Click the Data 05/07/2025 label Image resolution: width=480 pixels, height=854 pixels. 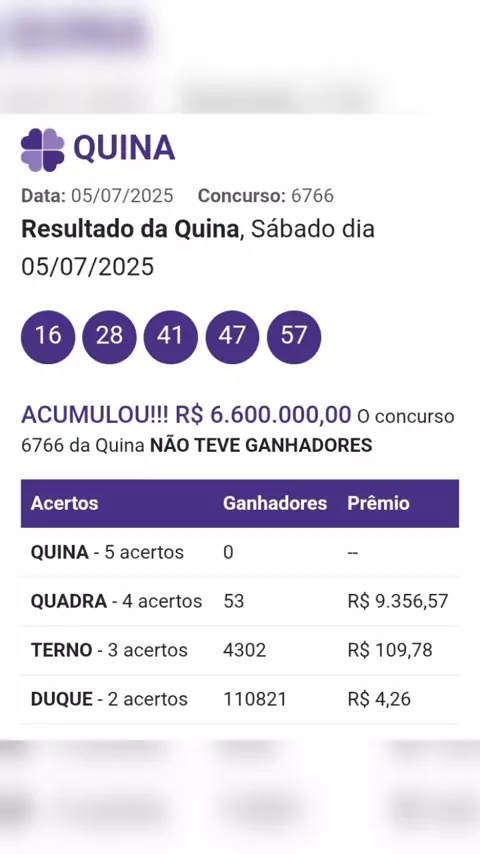point(97,196)
